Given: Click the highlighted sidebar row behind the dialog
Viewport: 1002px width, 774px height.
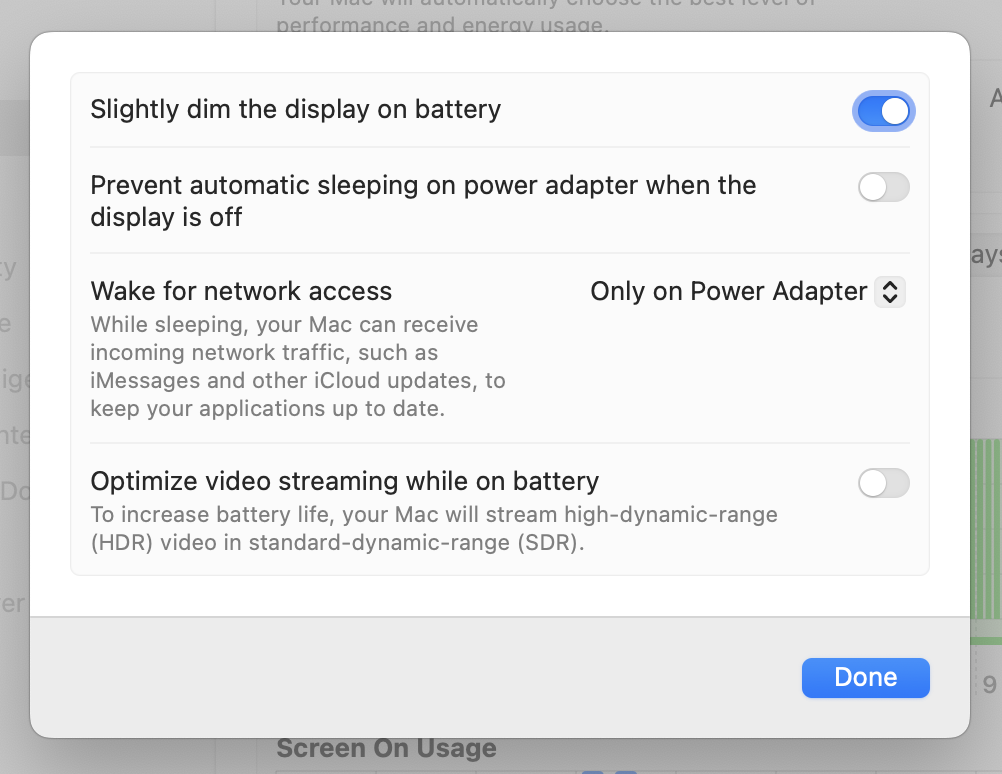Looking at the screenshot, I should point(14,127).
